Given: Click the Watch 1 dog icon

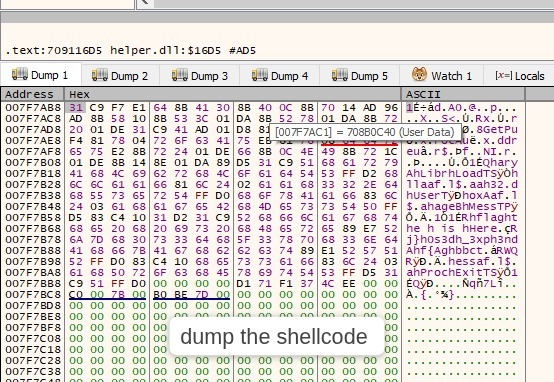Looking at the screenshot, I should tap(419, 75).
